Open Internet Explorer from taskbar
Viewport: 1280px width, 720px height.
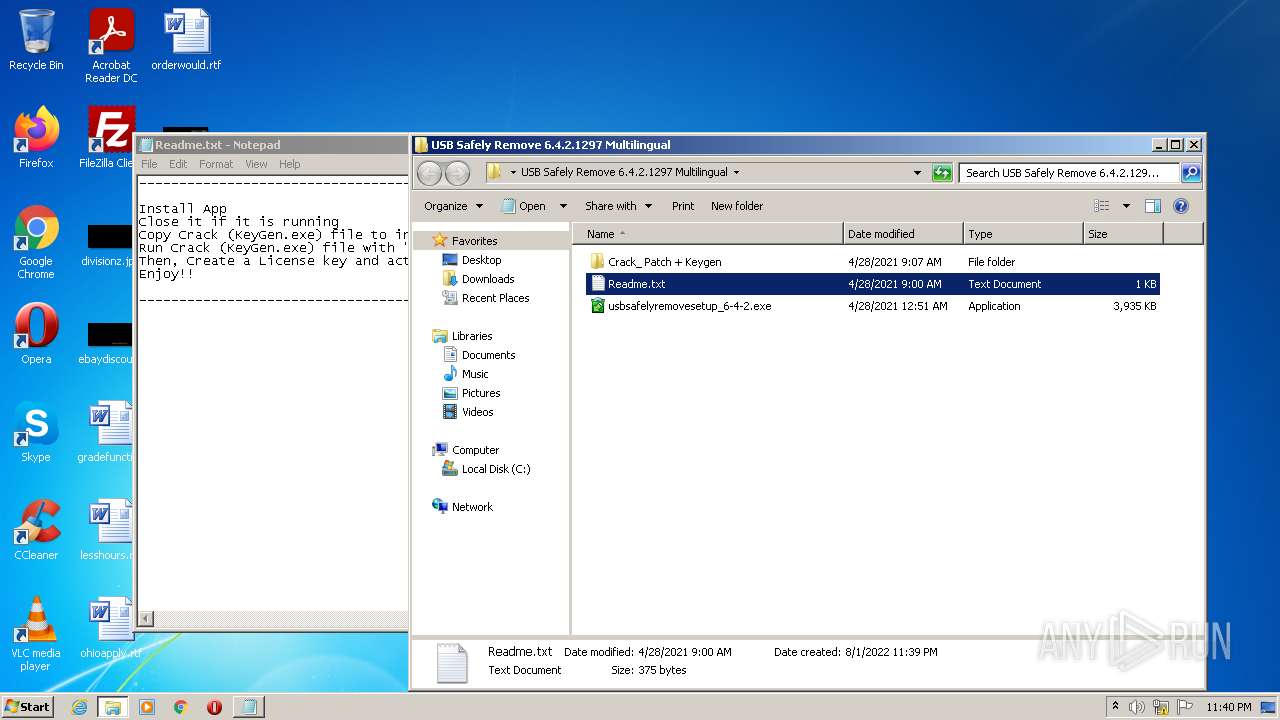(x=79, y=707)
